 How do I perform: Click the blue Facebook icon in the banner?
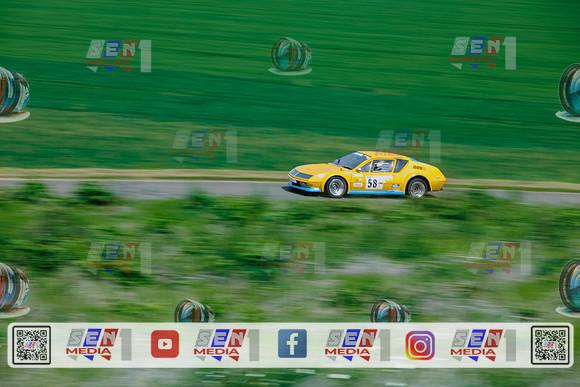[x=292, y=344]
